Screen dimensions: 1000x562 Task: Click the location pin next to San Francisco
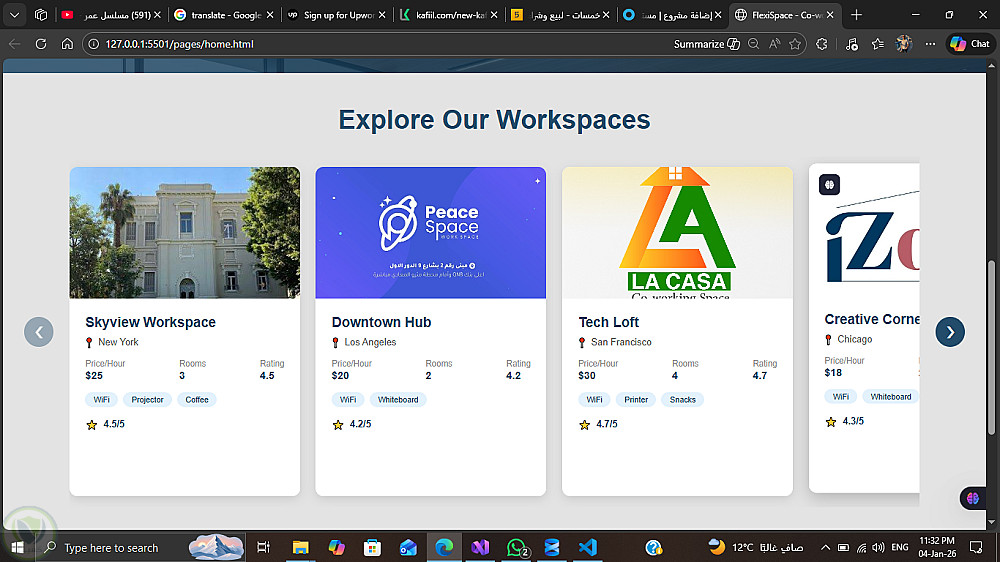(582, 343)
